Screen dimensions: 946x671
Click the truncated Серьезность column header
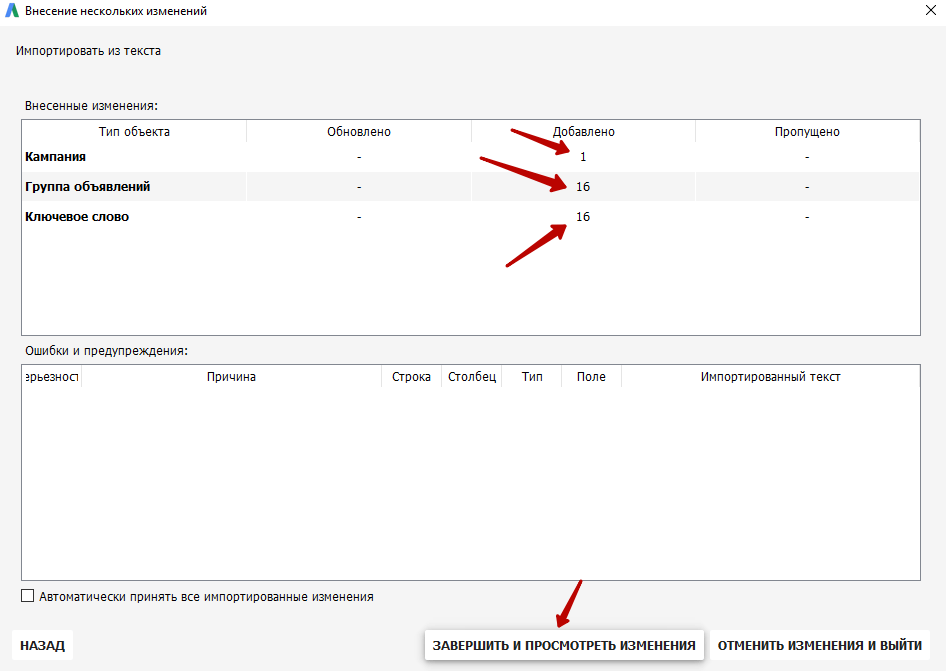point(52,377)
